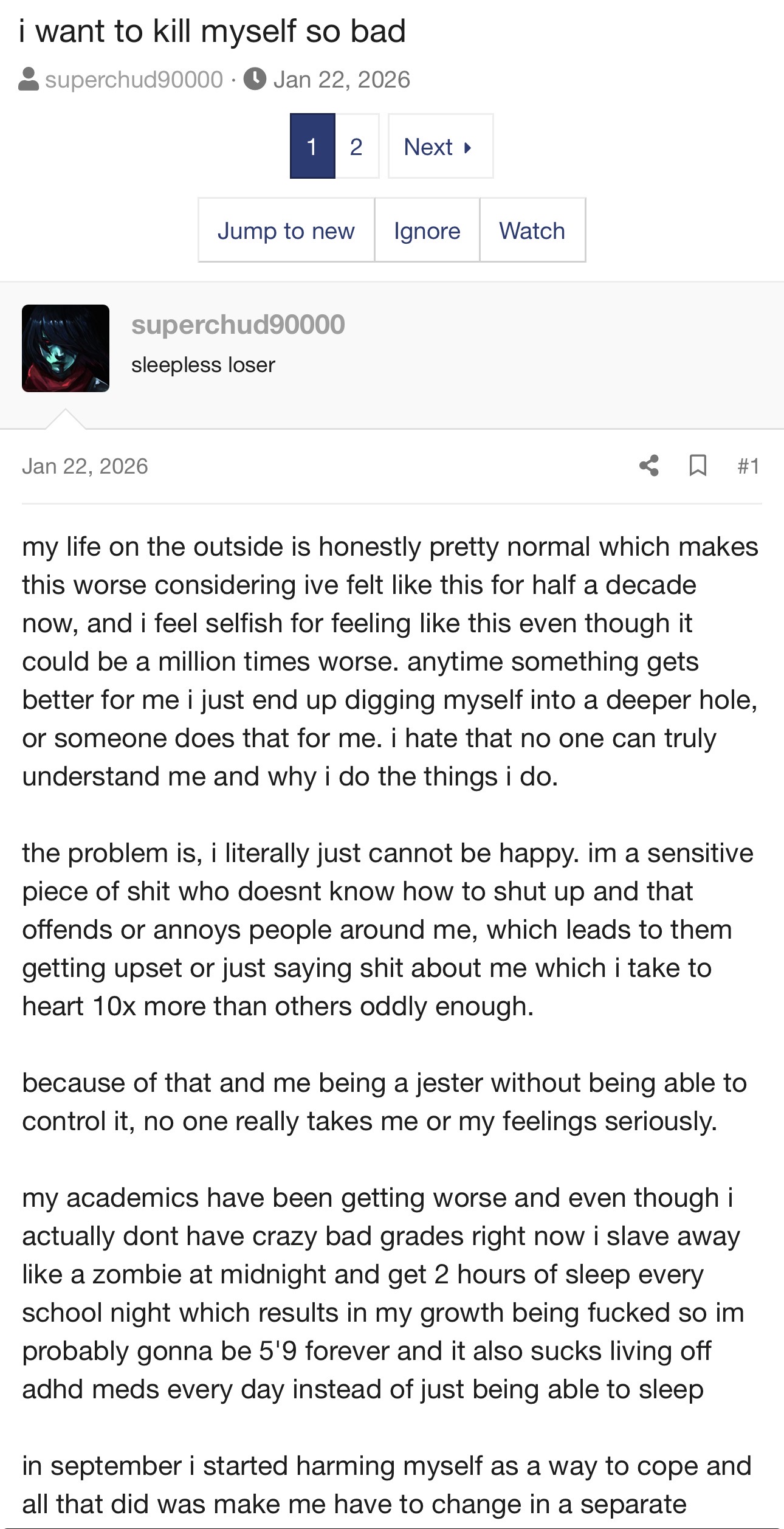The width and height of the screenshot is (784, 1529).
Task: Click the person icon beside thread author
Action: (x=29, y=80)
